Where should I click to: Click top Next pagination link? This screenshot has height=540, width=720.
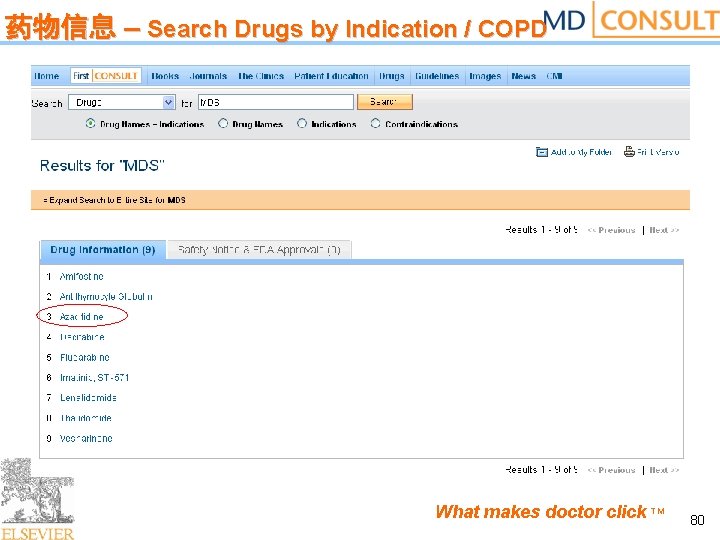[x=664, y=230]
